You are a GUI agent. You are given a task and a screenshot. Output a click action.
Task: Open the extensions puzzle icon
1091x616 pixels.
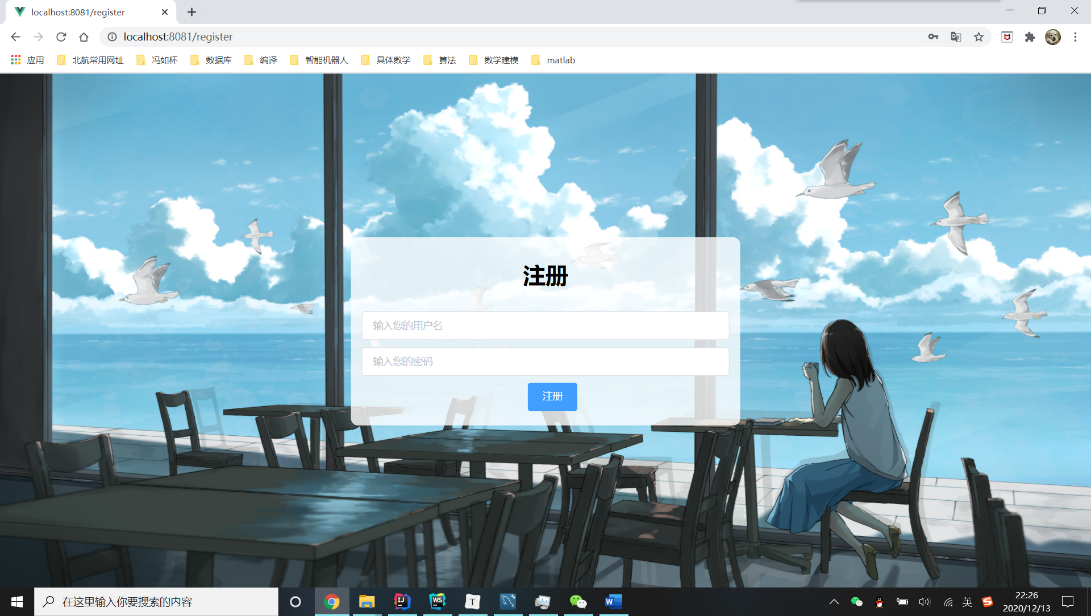(1030, 37)
